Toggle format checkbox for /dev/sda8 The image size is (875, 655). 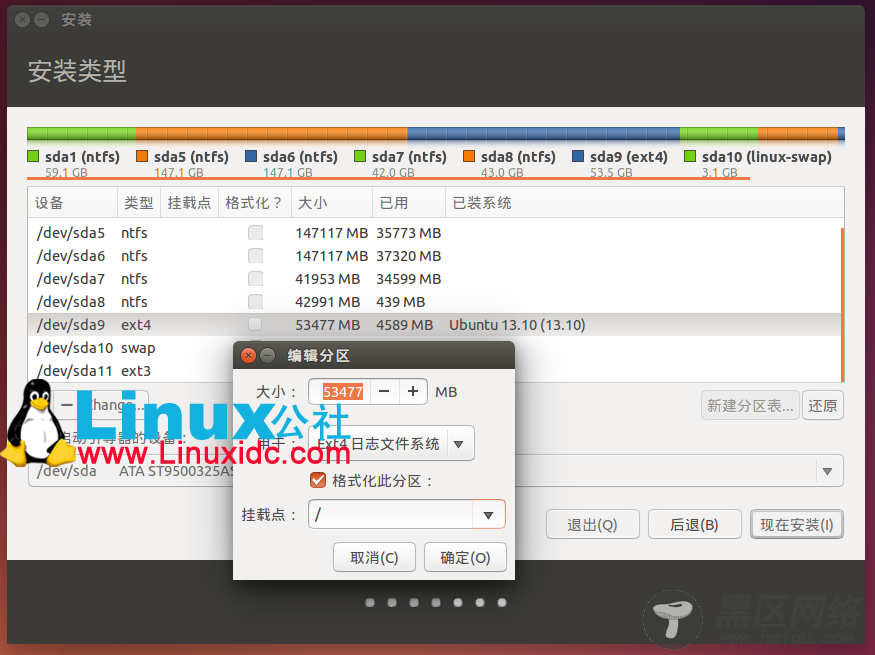point(256,301)
